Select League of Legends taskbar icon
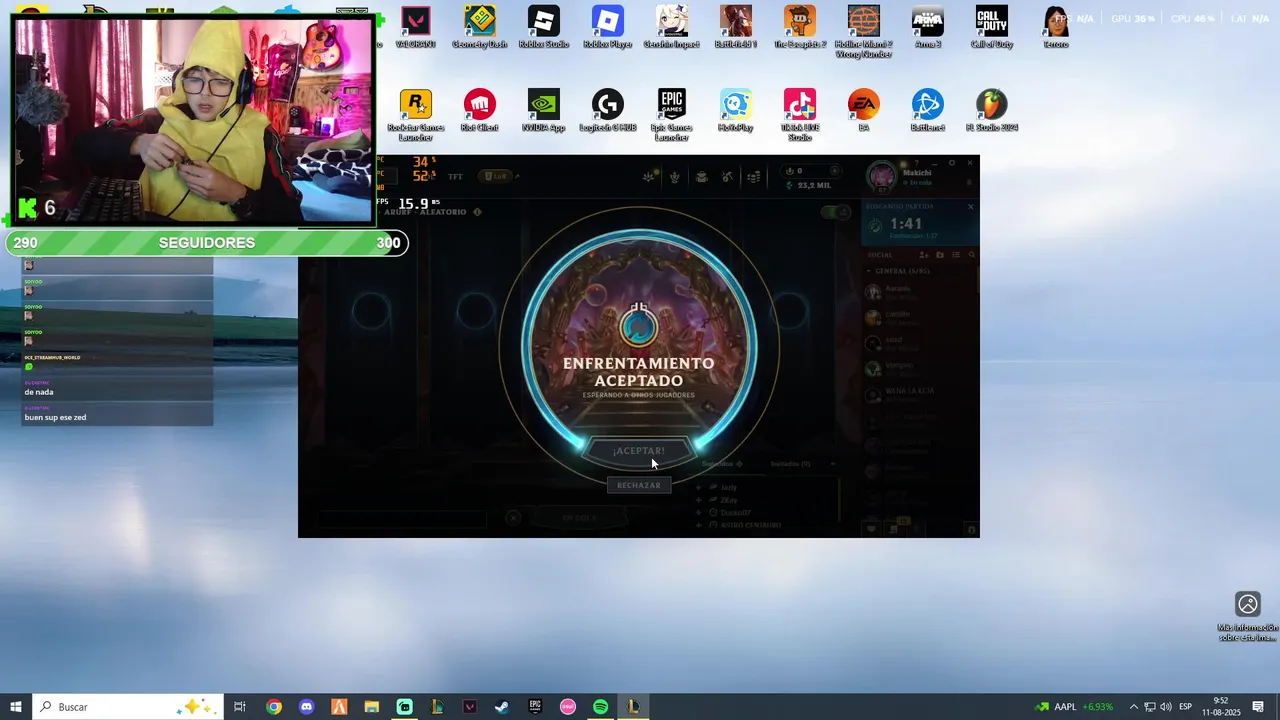The width and height of the screenshot is (1280, 720). click(633, 707)
